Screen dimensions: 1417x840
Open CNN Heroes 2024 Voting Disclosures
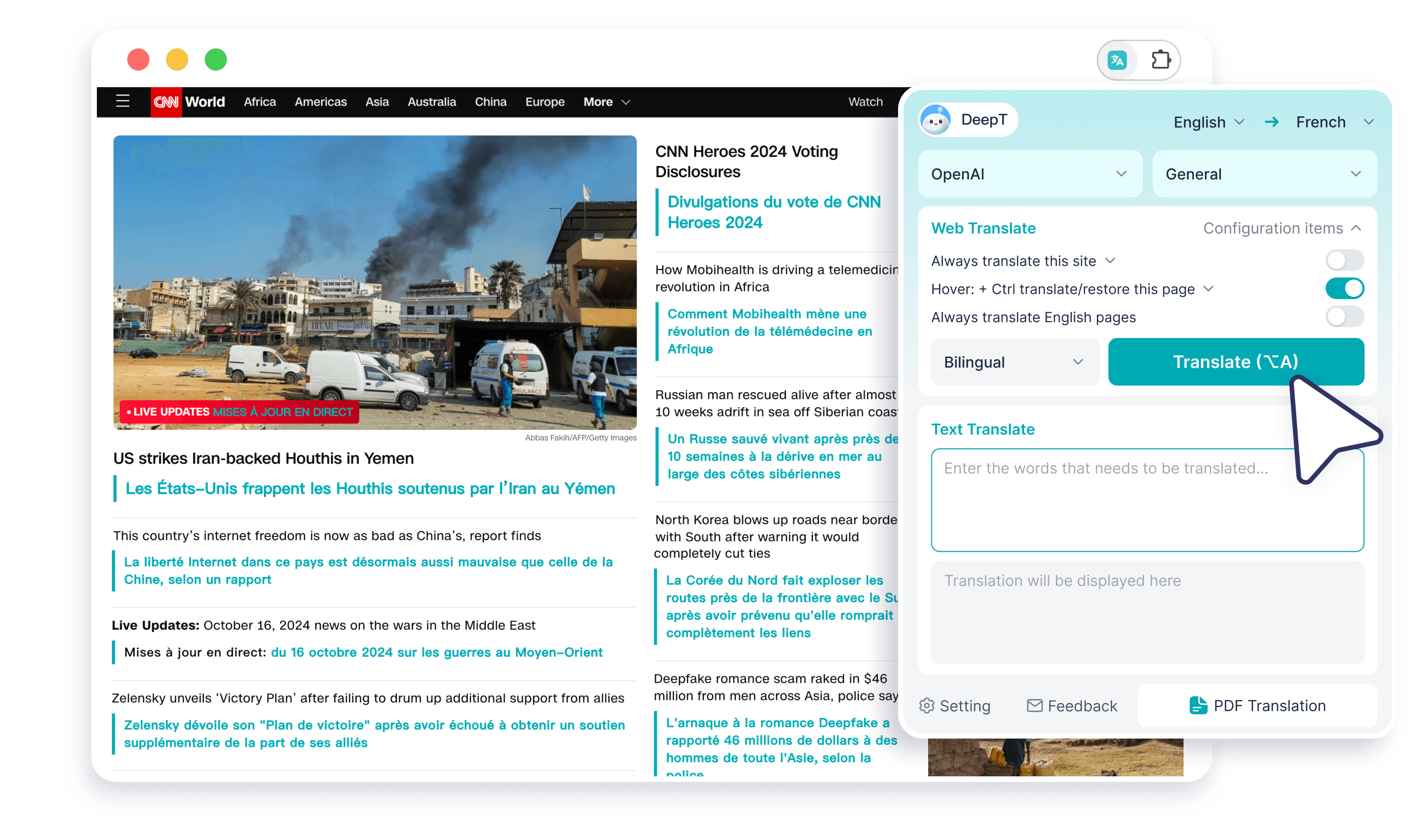tap(746, 161)
